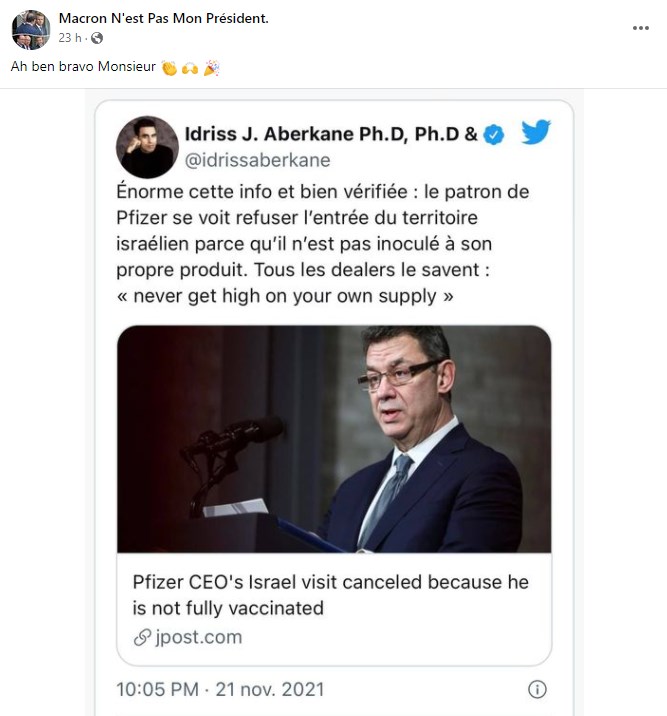Click the Ah ben bravo Monsieur caption
This screenshot has height=716, width=667.
(83, 67)
